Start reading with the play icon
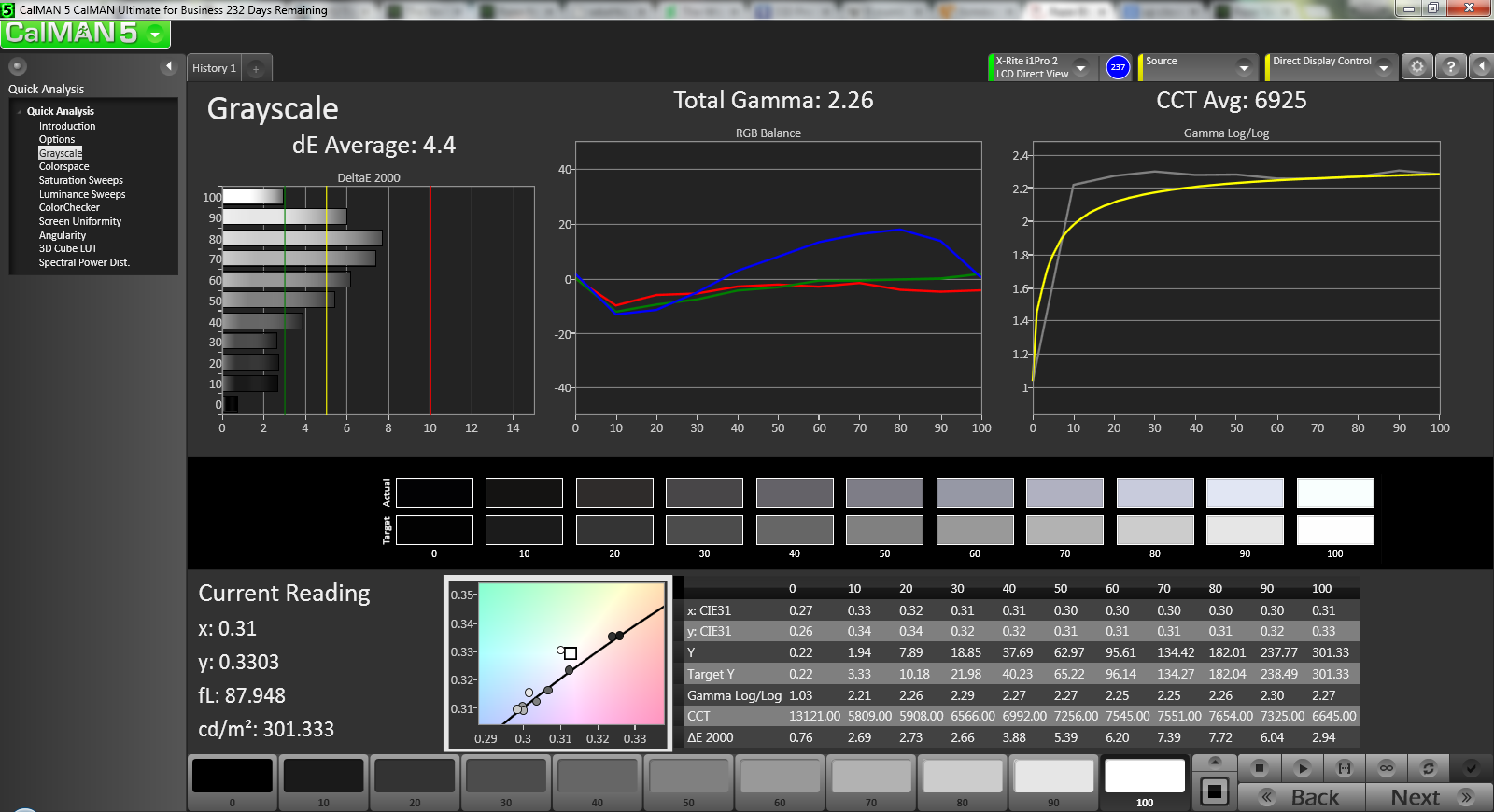Image resolution: width=1494 pixels, height=812 pixels. pyautogui.click(x=1302, y=768)
